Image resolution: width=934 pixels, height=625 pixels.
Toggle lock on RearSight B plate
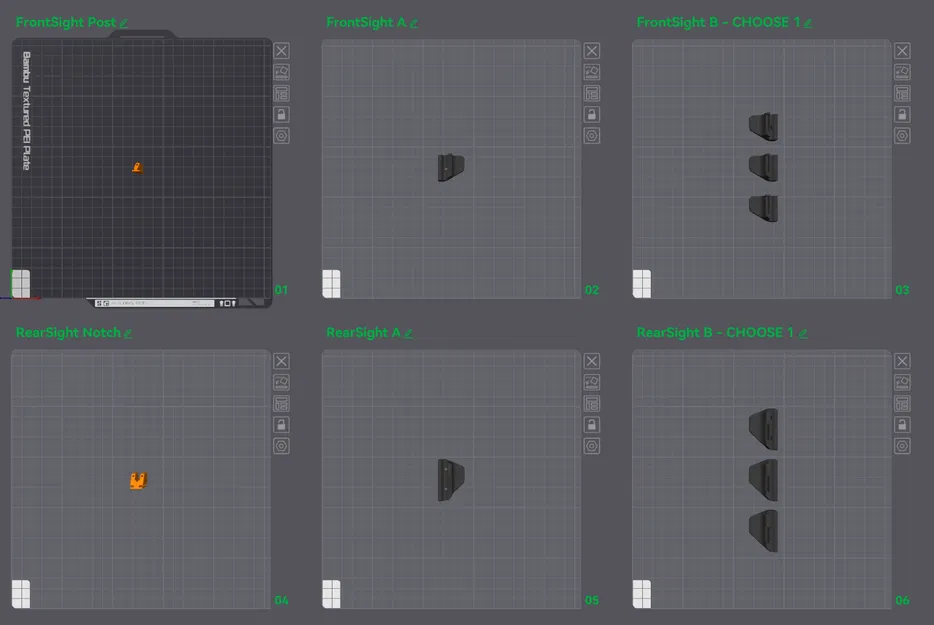tap(902, 425)
